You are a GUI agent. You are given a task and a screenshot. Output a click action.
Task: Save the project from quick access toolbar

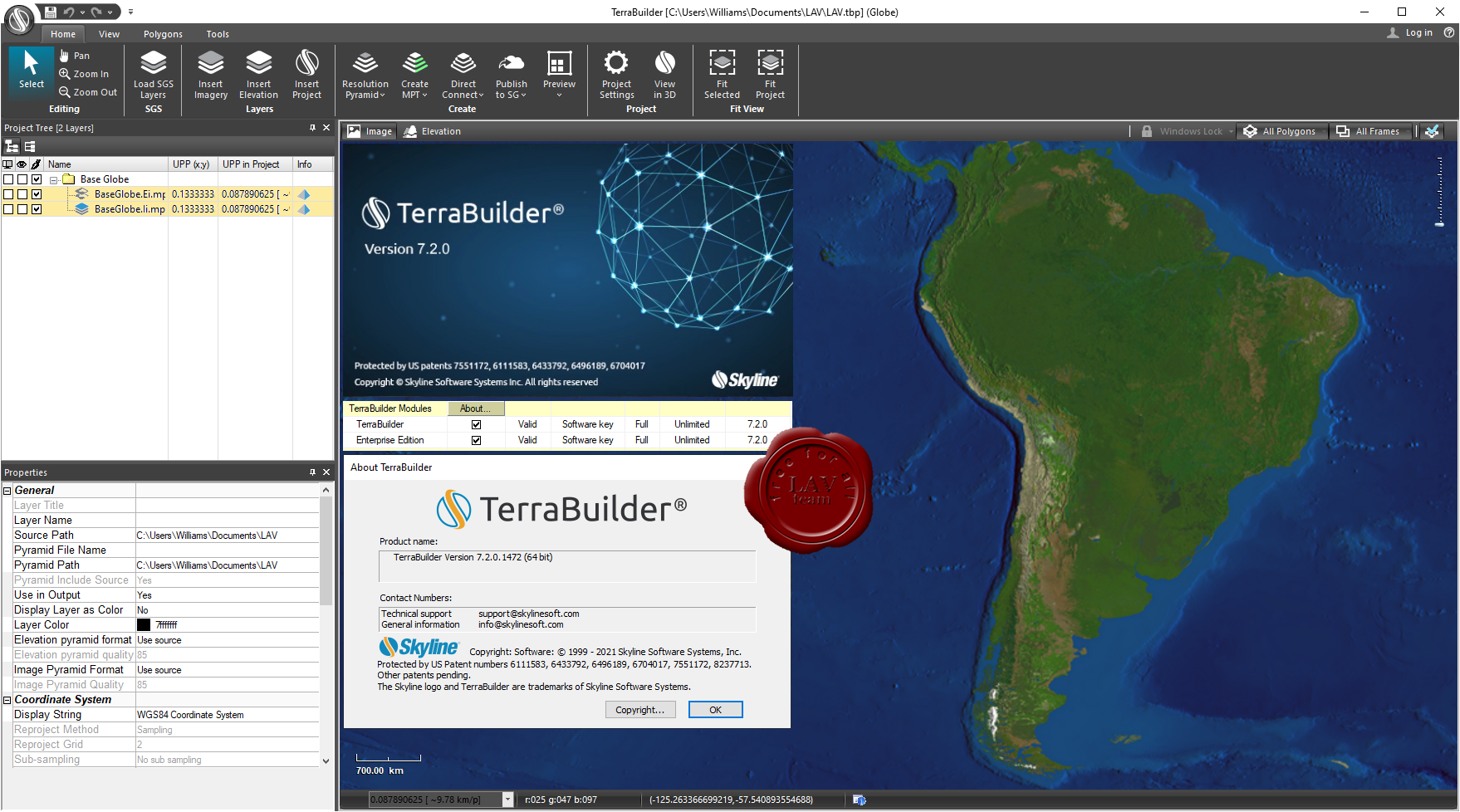click(51, 12)
